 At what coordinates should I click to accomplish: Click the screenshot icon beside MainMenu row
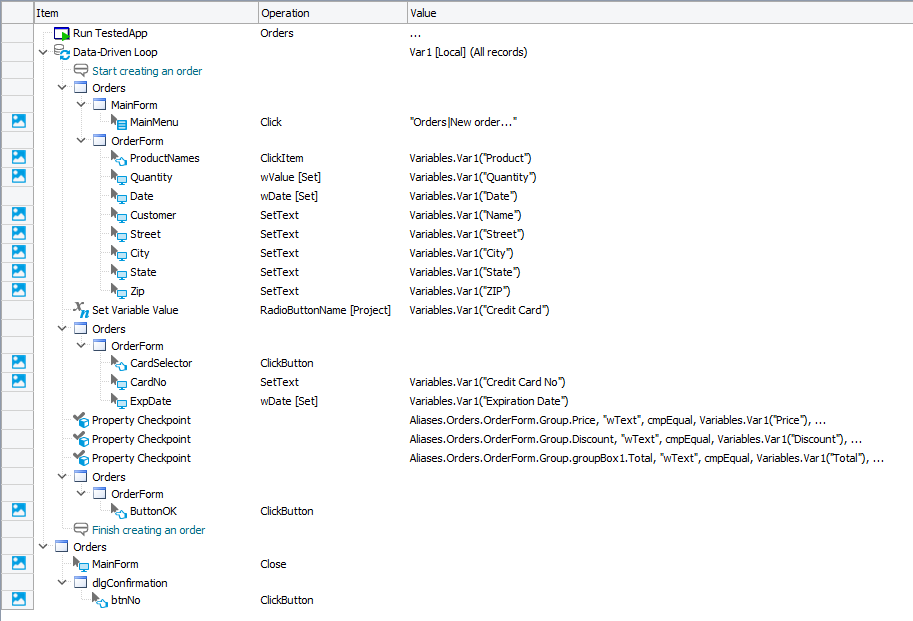[x=18, y=121]
